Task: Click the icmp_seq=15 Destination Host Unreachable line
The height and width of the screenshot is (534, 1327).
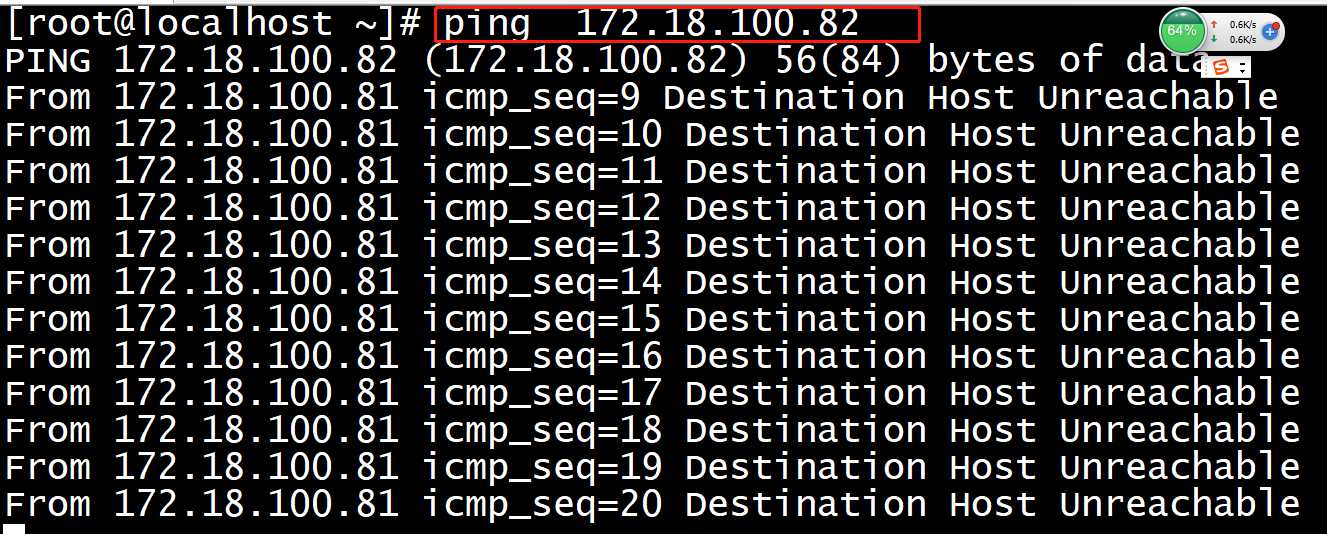Action: click(650, 320)
